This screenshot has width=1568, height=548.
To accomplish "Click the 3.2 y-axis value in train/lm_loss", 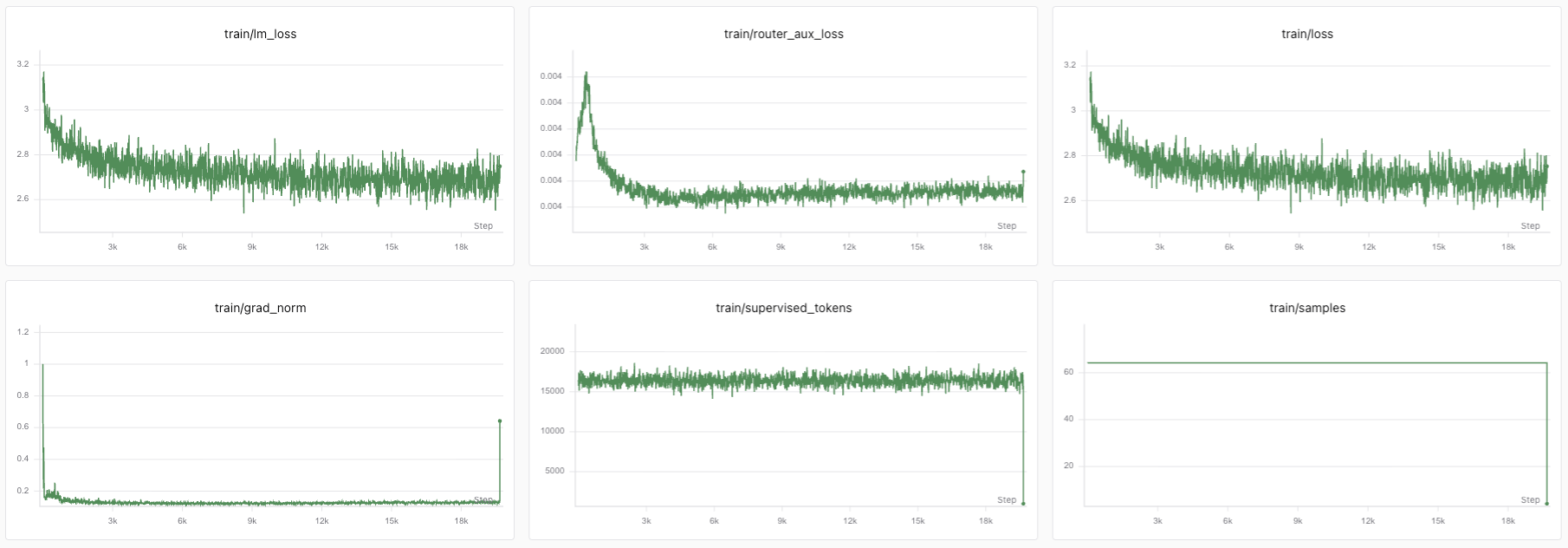I will (23, 64).
